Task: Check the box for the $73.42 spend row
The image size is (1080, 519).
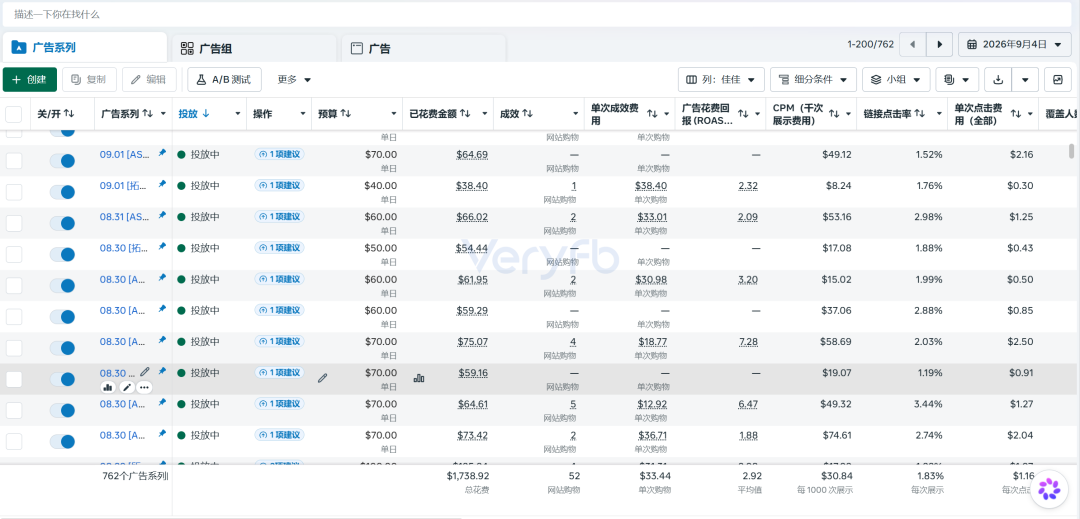Action: point(14,441)
